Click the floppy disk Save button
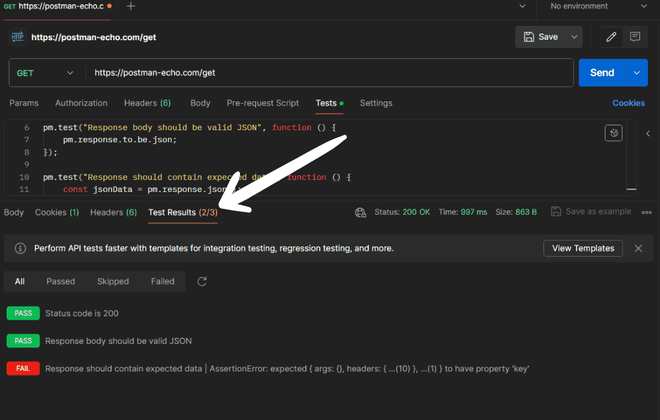Image resolution: width=660 pixels, height=420 pixels. [x=541, y=37]
